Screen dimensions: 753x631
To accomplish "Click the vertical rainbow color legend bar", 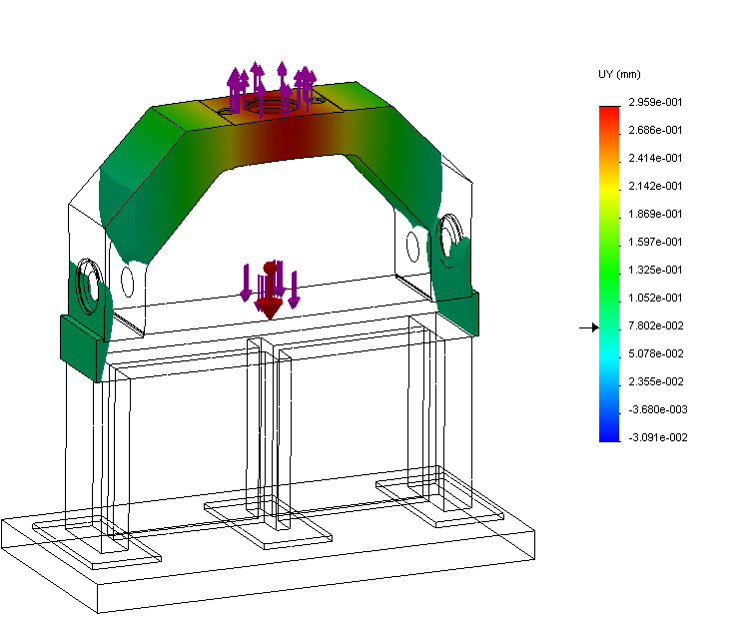I will point(609,274).
